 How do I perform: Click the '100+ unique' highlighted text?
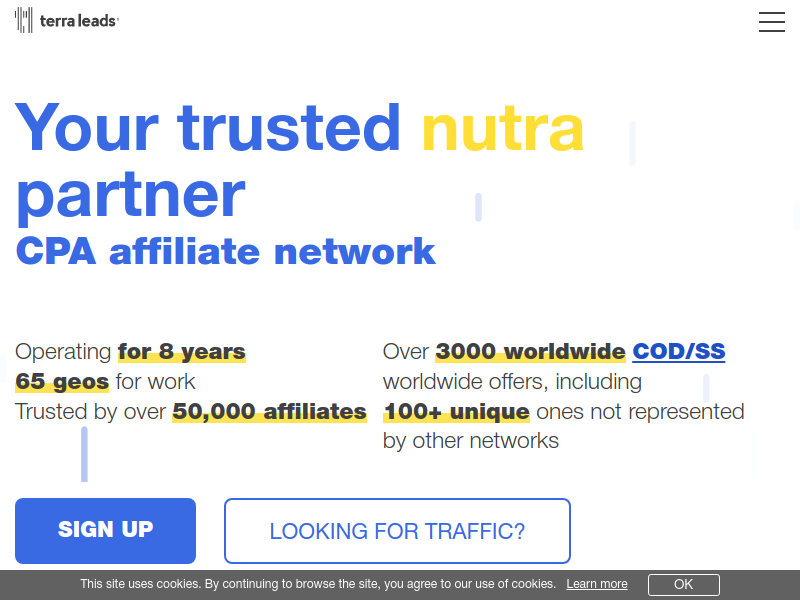click(456, 411)
